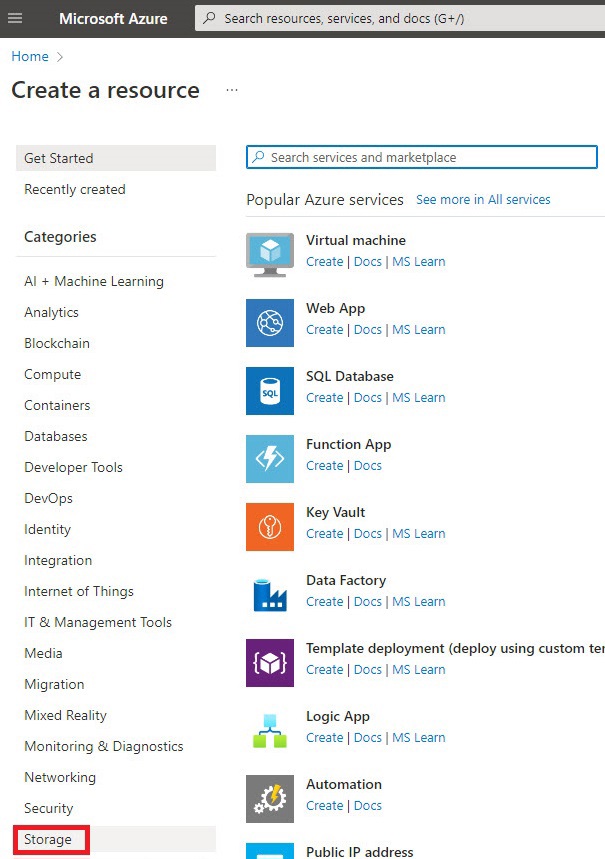Click Create under Web App
Viewport: 605px width, 859px height.
pos(324,330)
